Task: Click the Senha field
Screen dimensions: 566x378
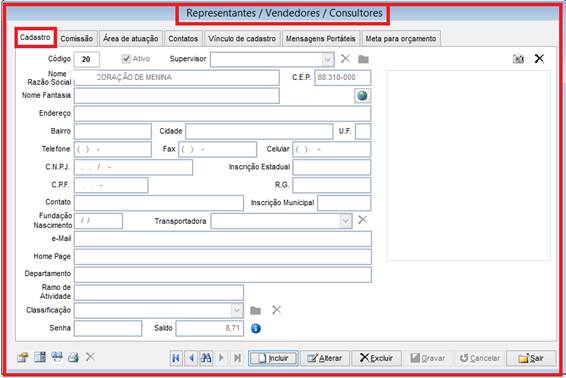Action: coord(108,328)
